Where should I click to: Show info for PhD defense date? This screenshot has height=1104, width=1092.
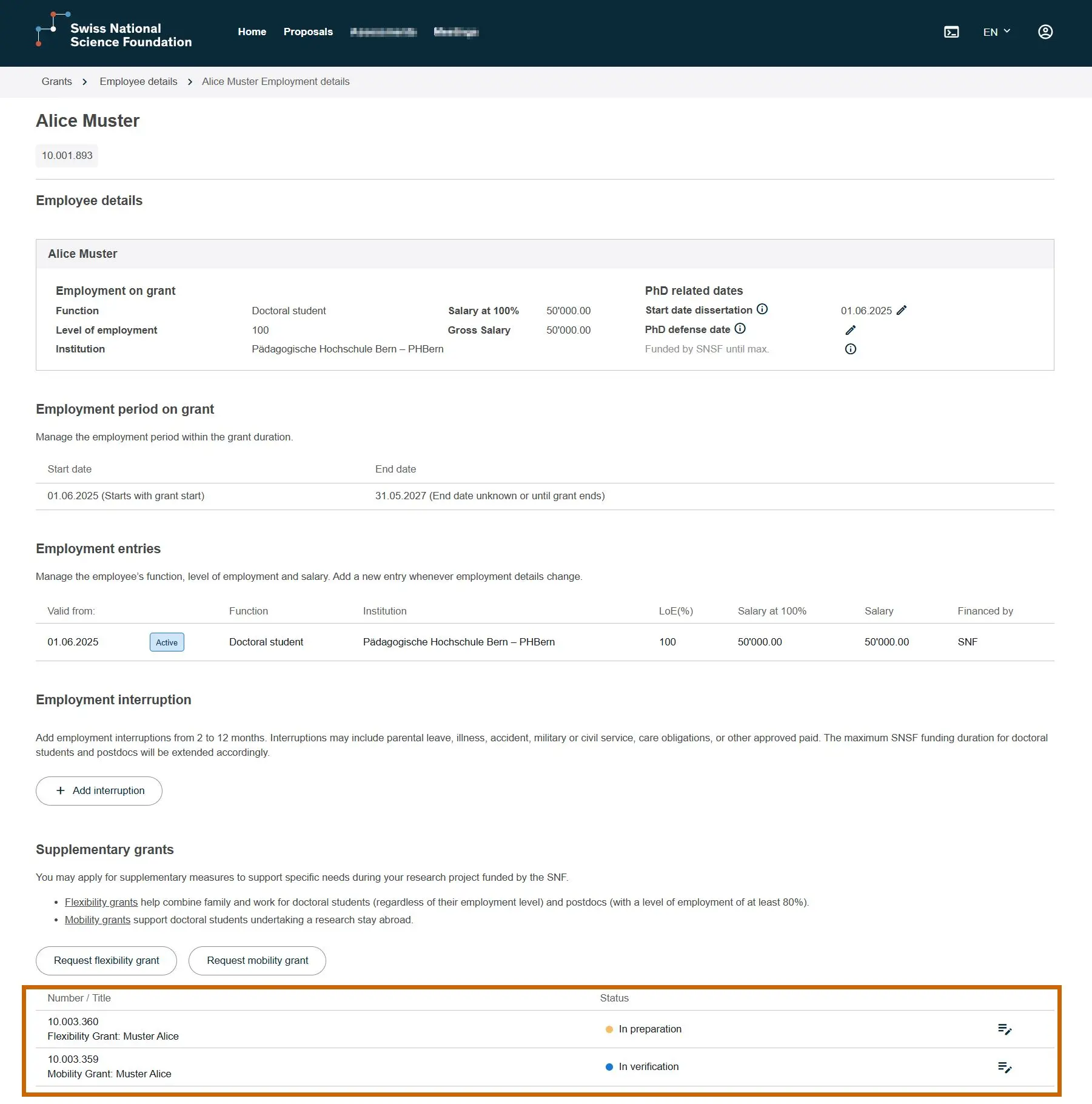pyautogui.click(x=740, y=329)
